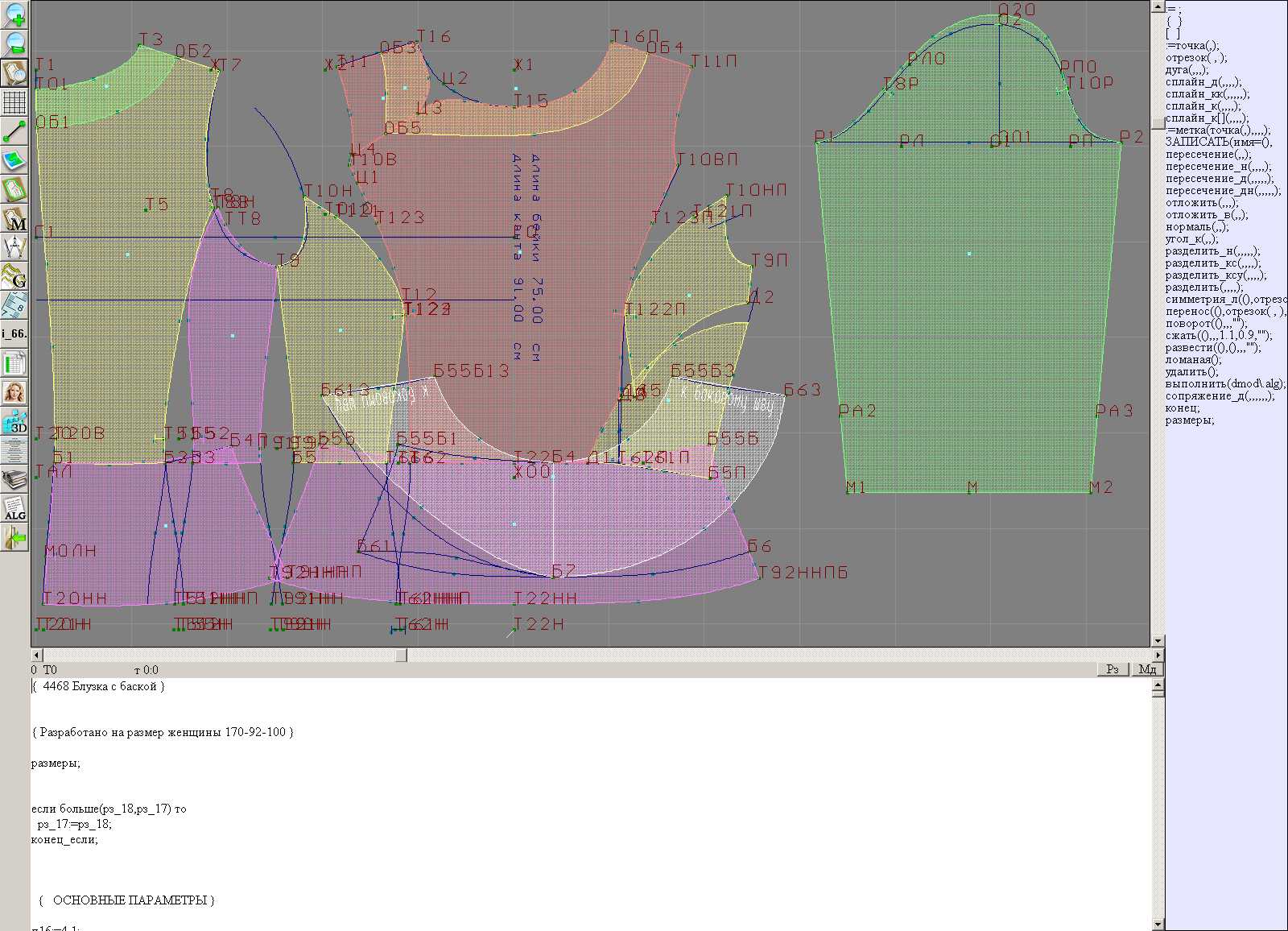Click in code editor on 'размеры;' line
This screenshot has width=1288, height=931.
(56, 763)
